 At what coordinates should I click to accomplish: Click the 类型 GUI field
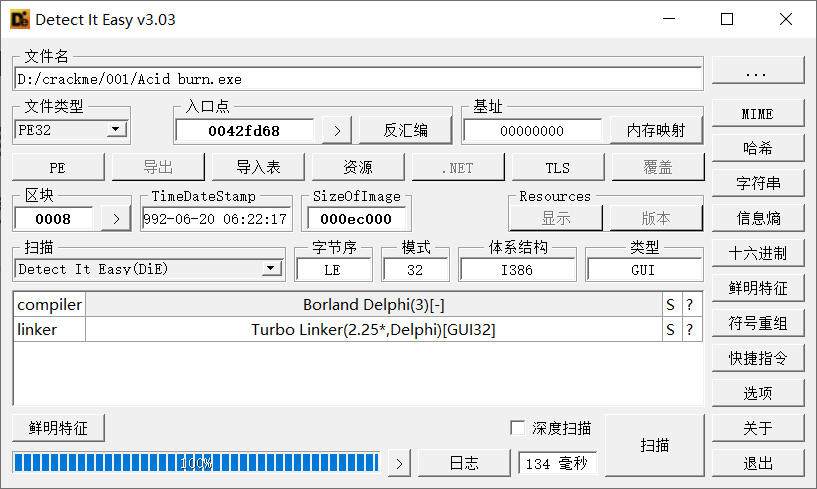coord(643,270)
